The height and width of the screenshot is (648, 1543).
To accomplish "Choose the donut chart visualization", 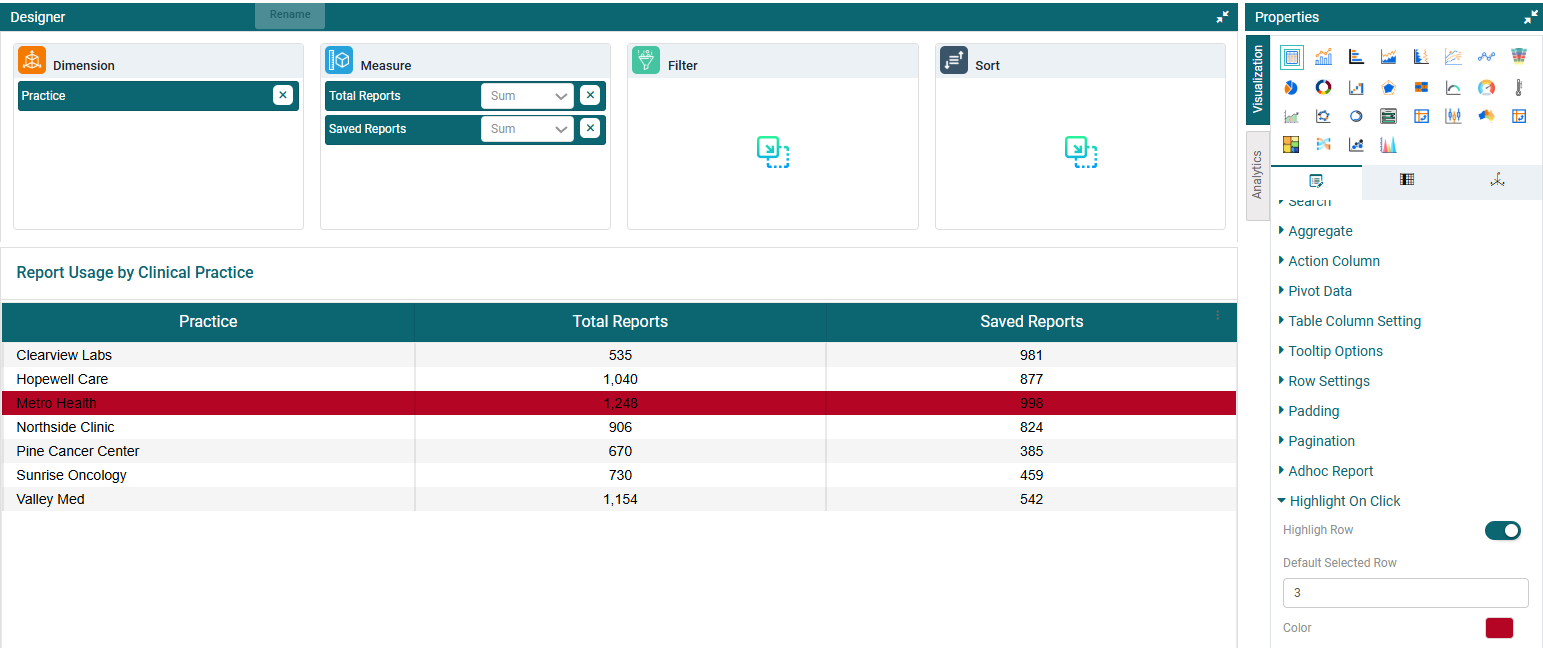I will pos(1323,87).
